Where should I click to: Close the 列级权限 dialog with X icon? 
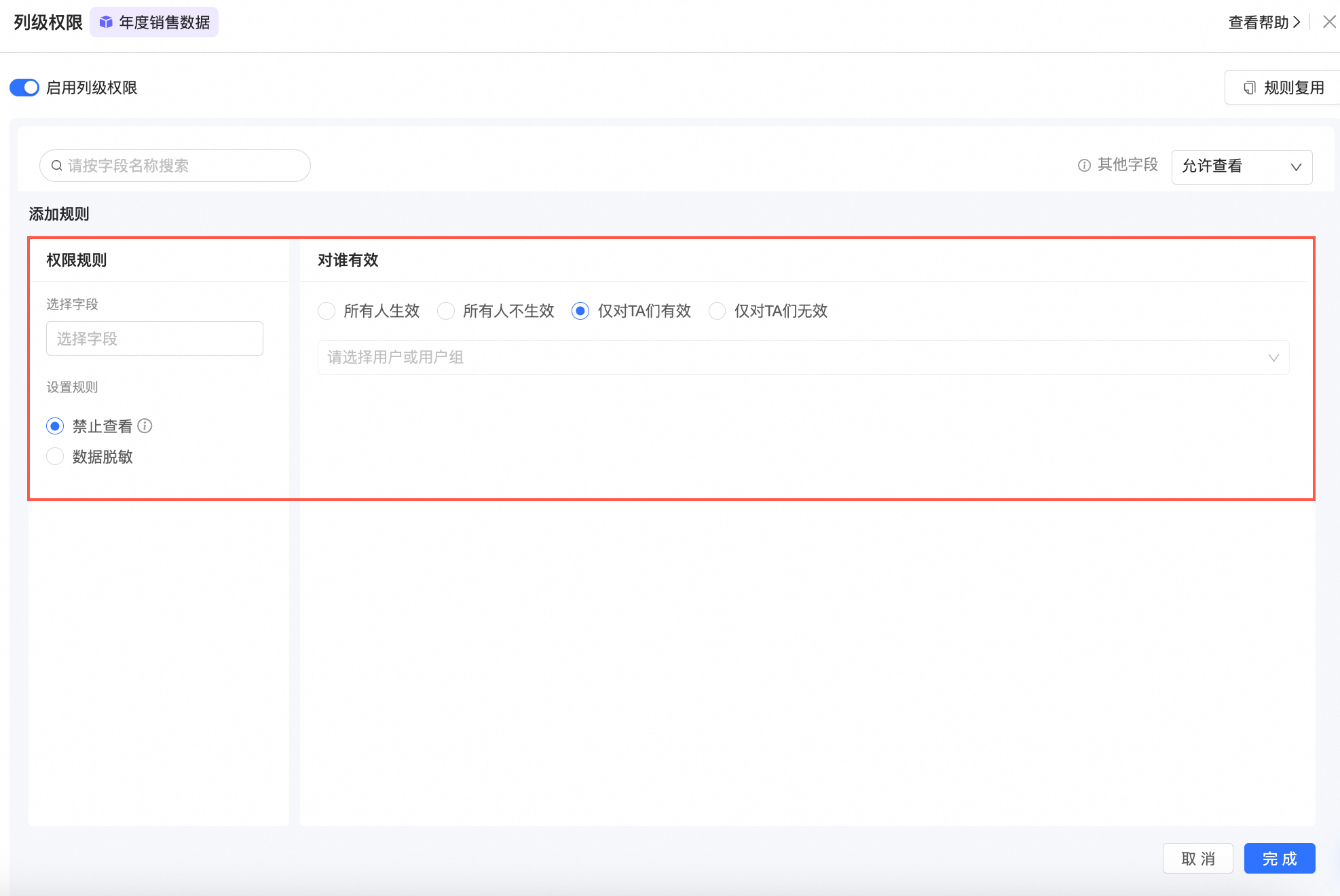[1329, 22]
